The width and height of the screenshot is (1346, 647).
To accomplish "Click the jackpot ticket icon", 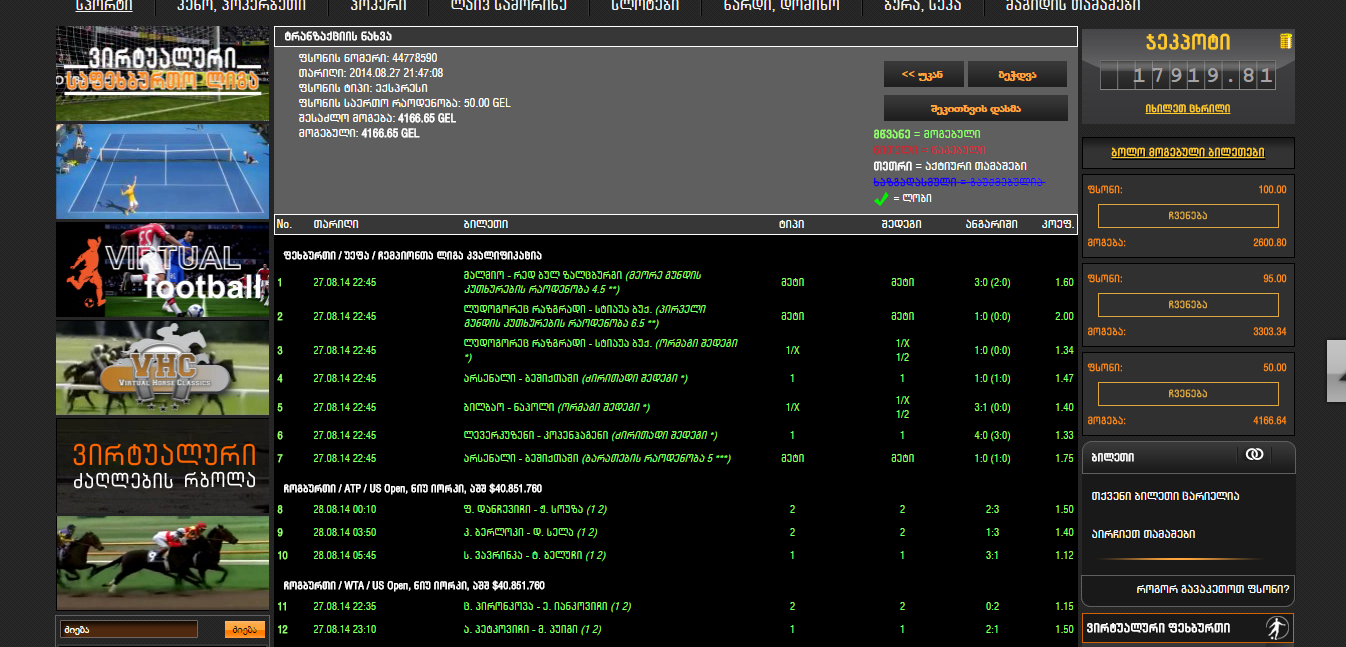I will [x=1285, y=42].
